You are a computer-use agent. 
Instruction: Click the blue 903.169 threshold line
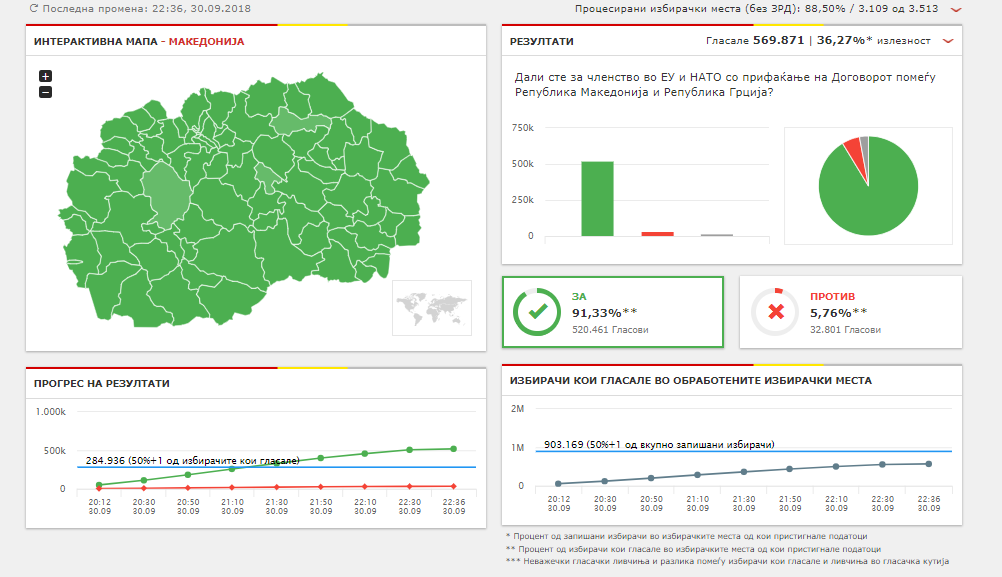click(x=850, y=451)
